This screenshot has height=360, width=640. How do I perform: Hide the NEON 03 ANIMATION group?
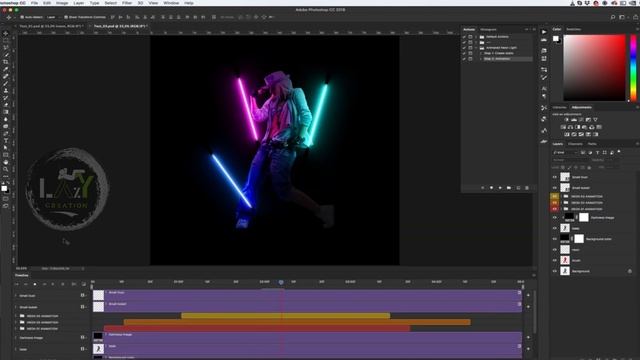[554, 196]
